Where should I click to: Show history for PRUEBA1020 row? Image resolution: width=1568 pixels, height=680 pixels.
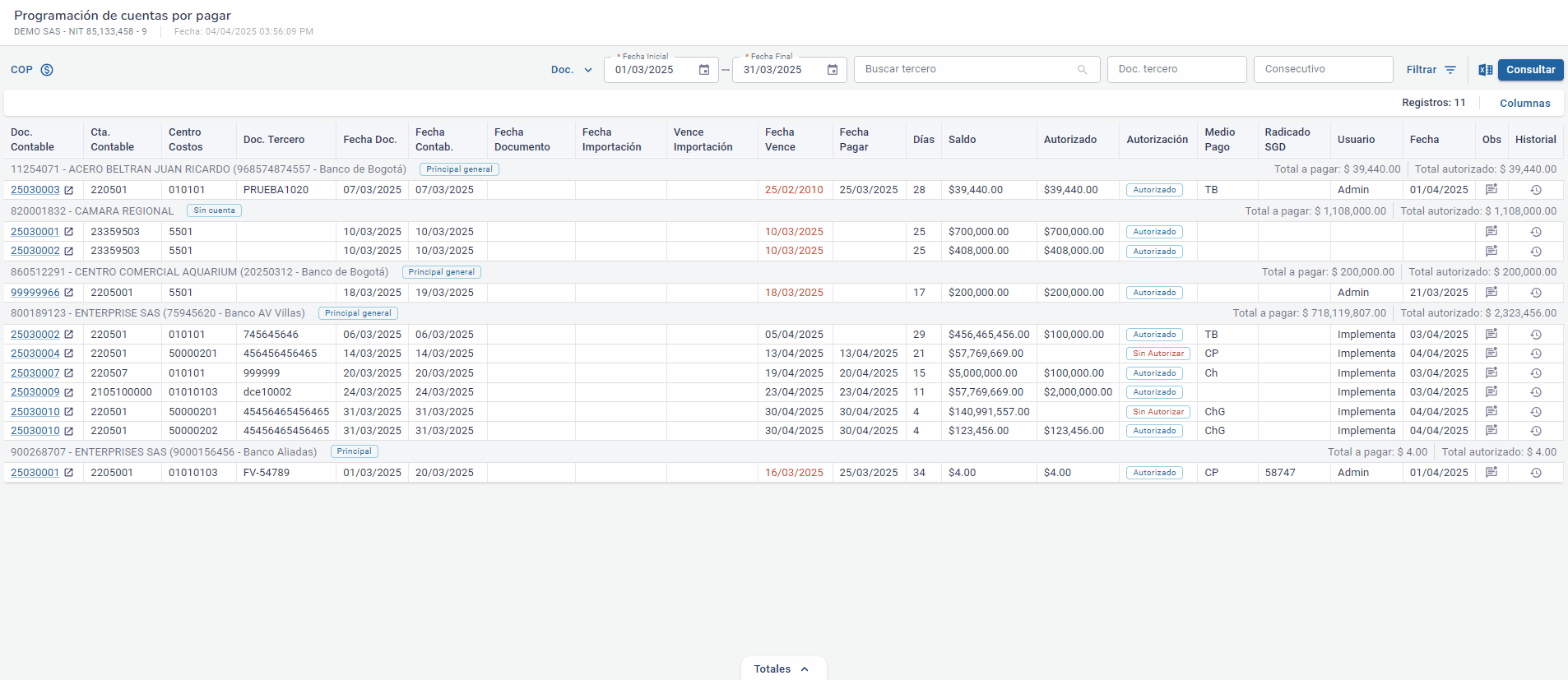click(1536, 190)
